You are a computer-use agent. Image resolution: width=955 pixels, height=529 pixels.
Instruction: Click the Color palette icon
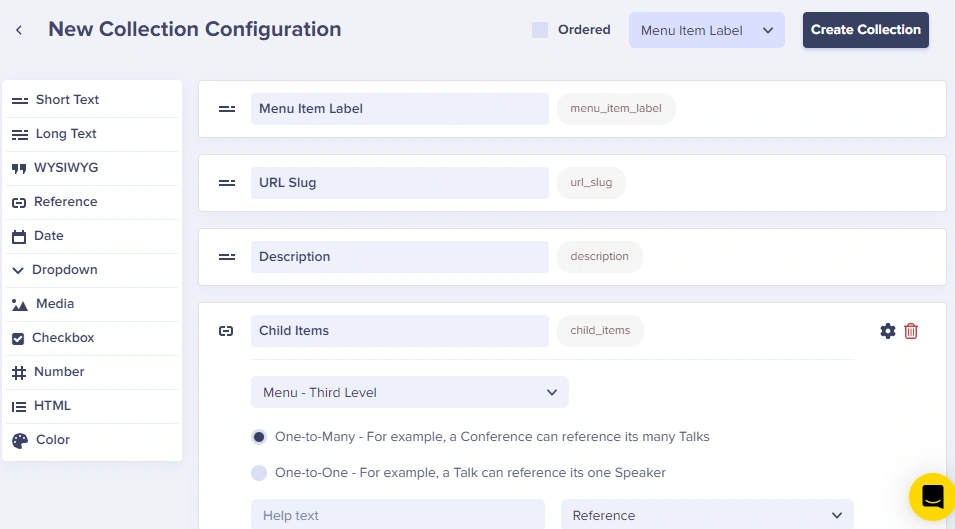point(19,440)
